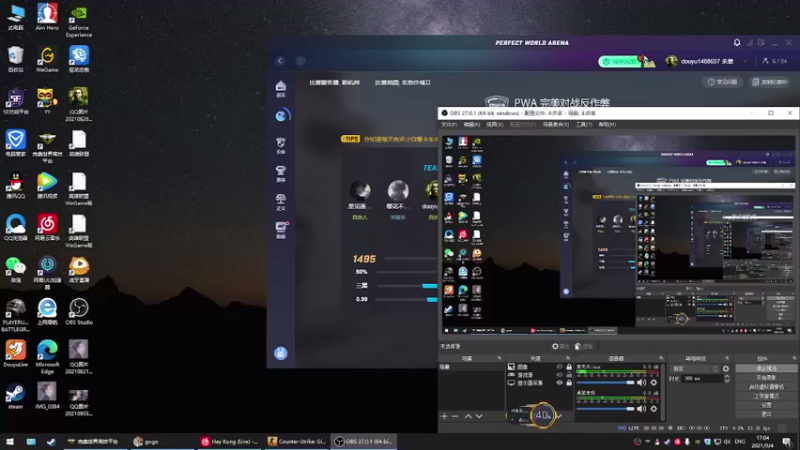Image resolution: width=800 pixels, height=450 pixels.
Task: Mute the Desktop Audio channel
Action: pyautogui.click(x=641, y=409)
